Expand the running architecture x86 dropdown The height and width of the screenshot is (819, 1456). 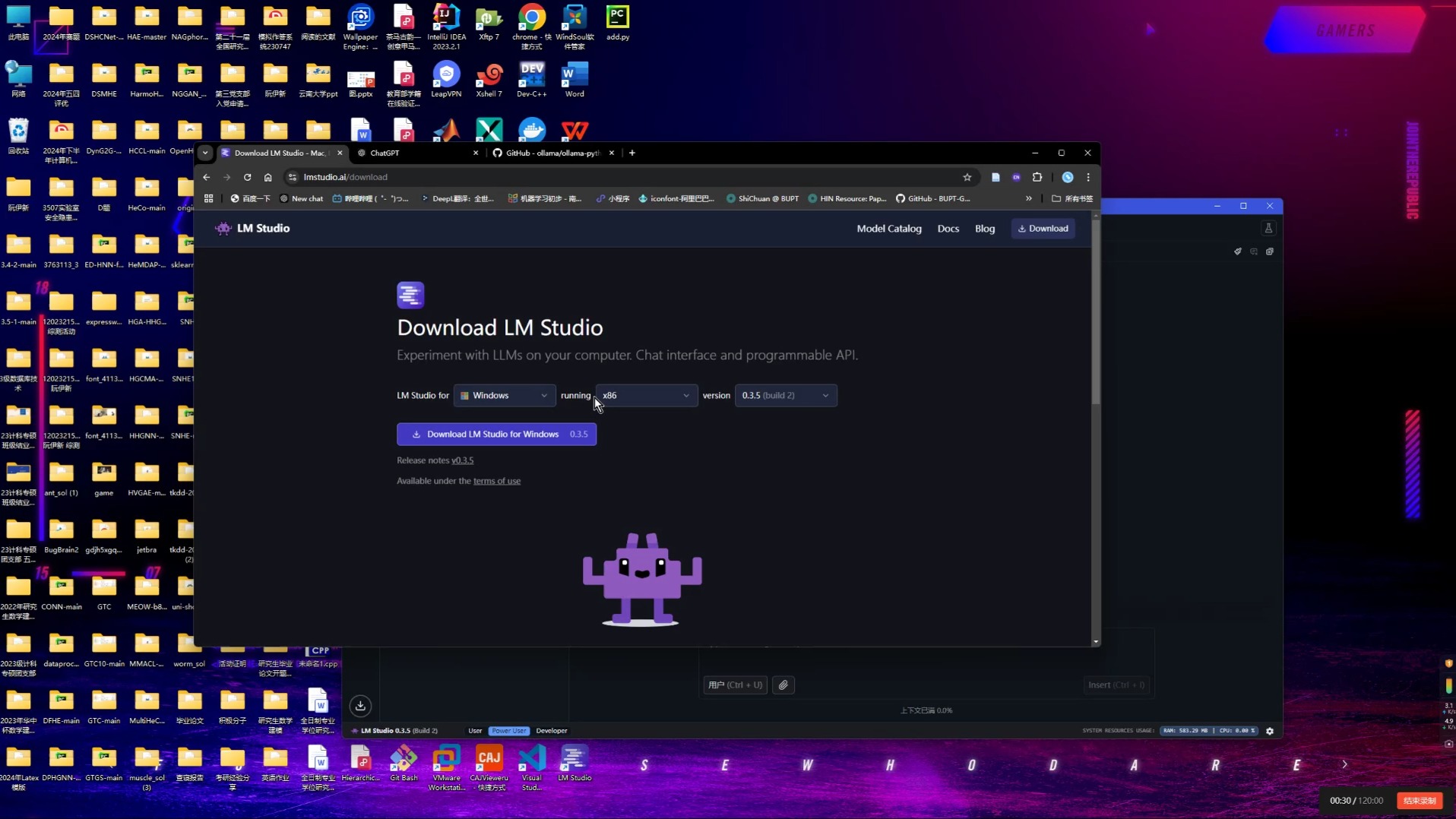645,395
